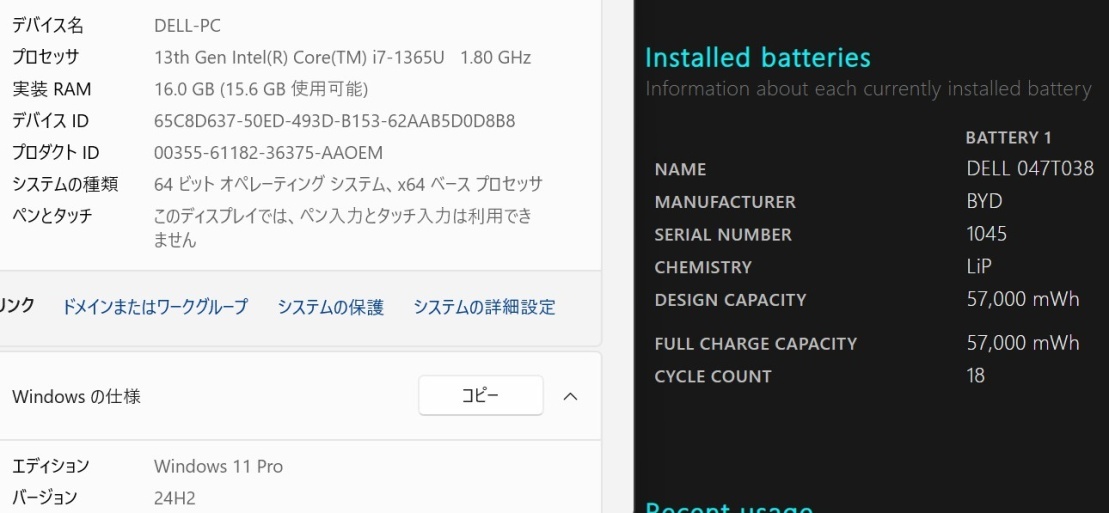Click the Installed batteries heading

pyautogui.click(x=757, y=57)
